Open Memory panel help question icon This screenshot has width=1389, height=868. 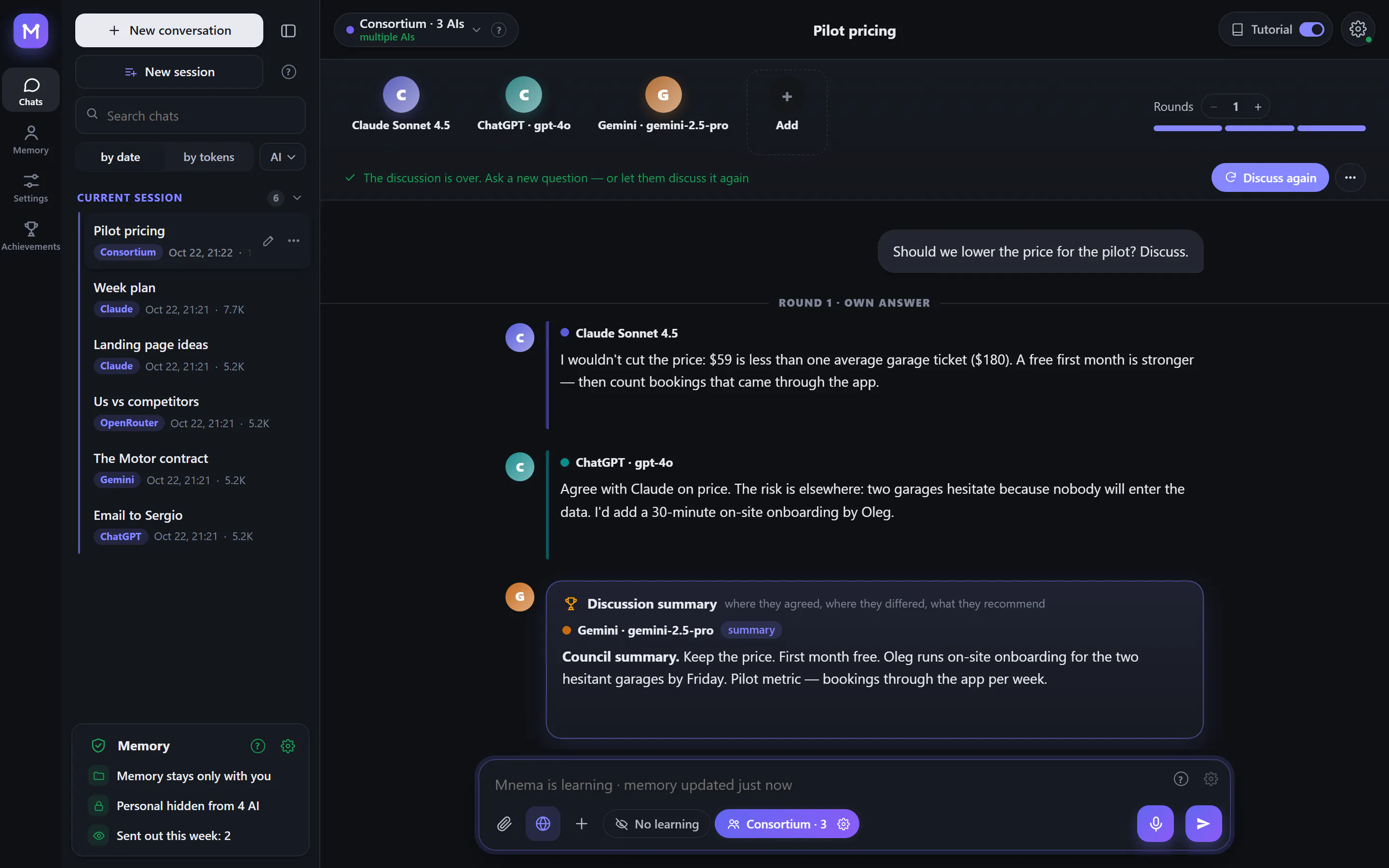point(258,746)
